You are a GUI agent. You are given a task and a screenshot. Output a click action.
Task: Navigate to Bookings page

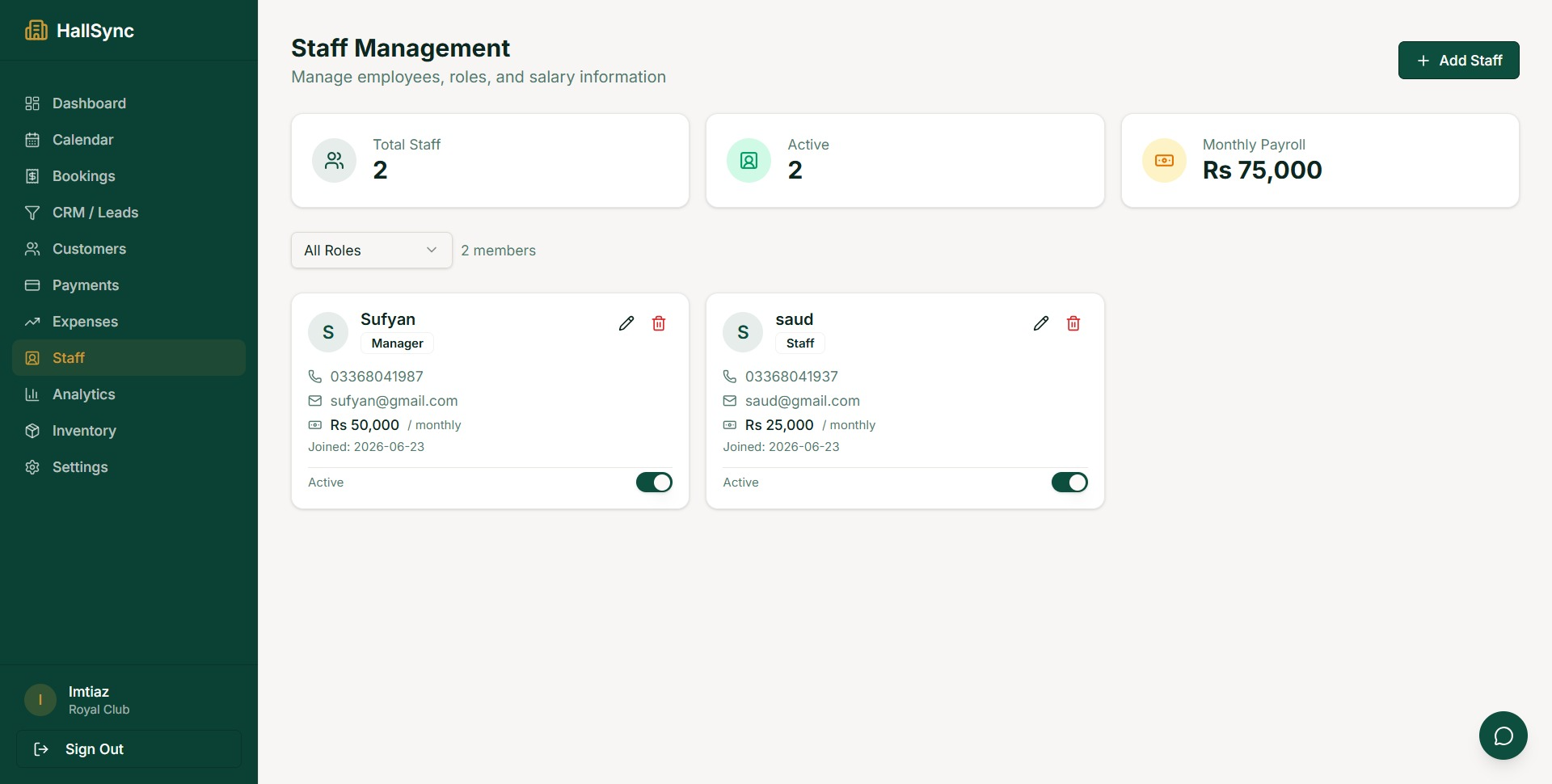coord(129,176)
